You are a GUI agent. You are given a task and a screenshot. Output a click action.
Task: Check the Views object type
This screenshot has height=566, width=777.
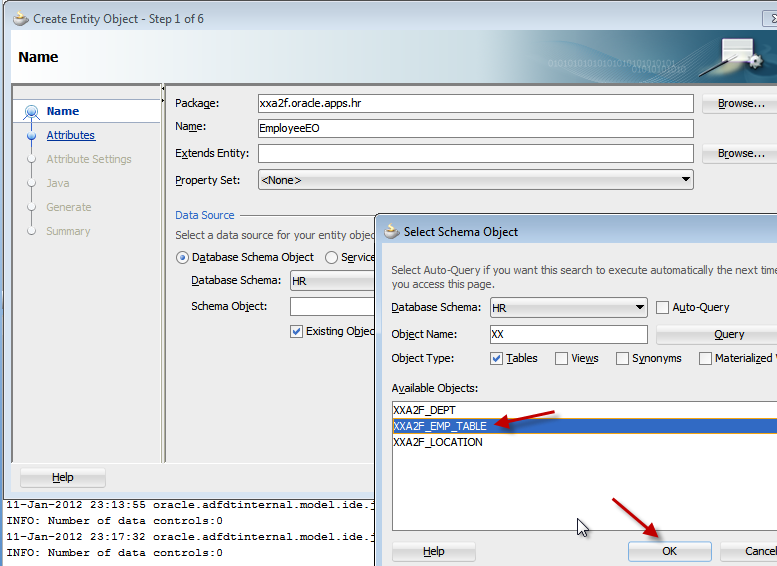coord(561,358)
